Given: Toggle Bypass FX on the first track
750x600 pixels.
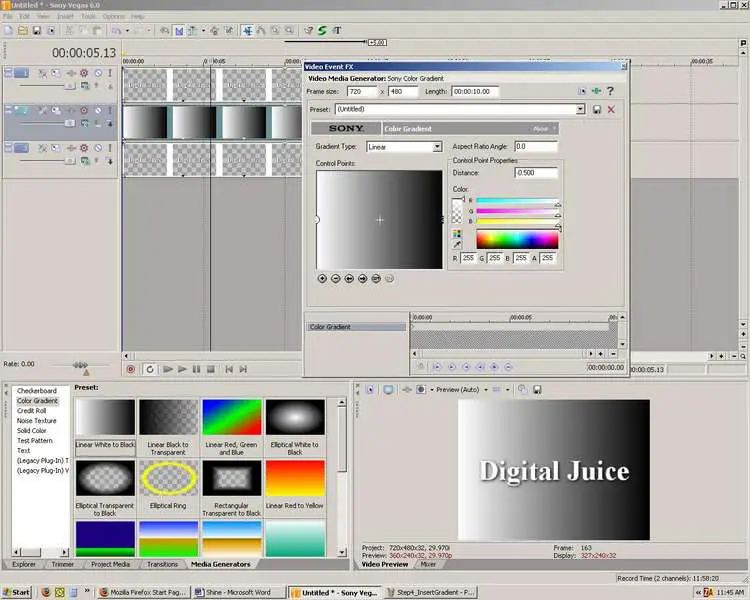Looking at the screenshot, I should [x=43, y=73].
